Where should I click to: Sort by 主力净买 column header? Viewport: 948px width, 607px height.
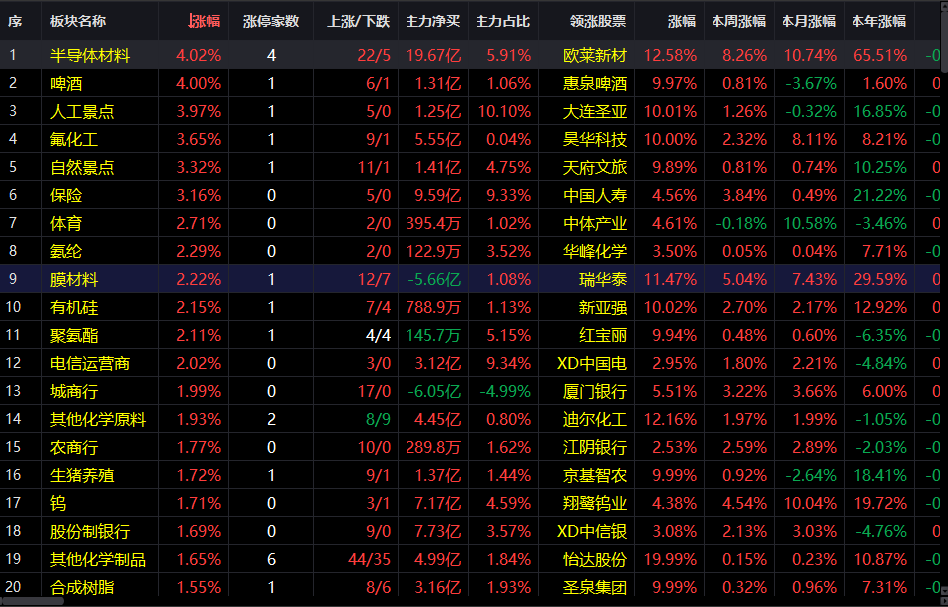[433, 21]
